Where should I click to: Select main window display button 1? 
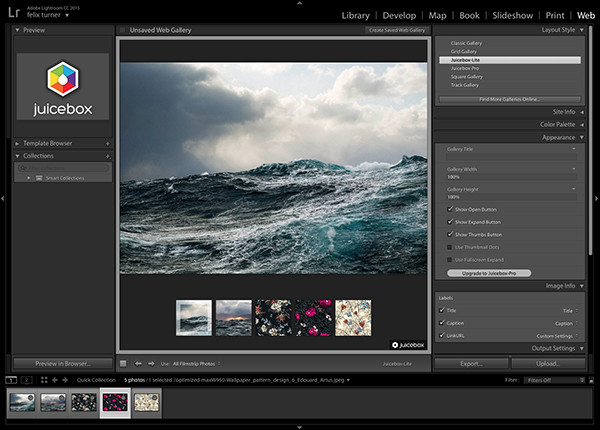coord(11,380)
